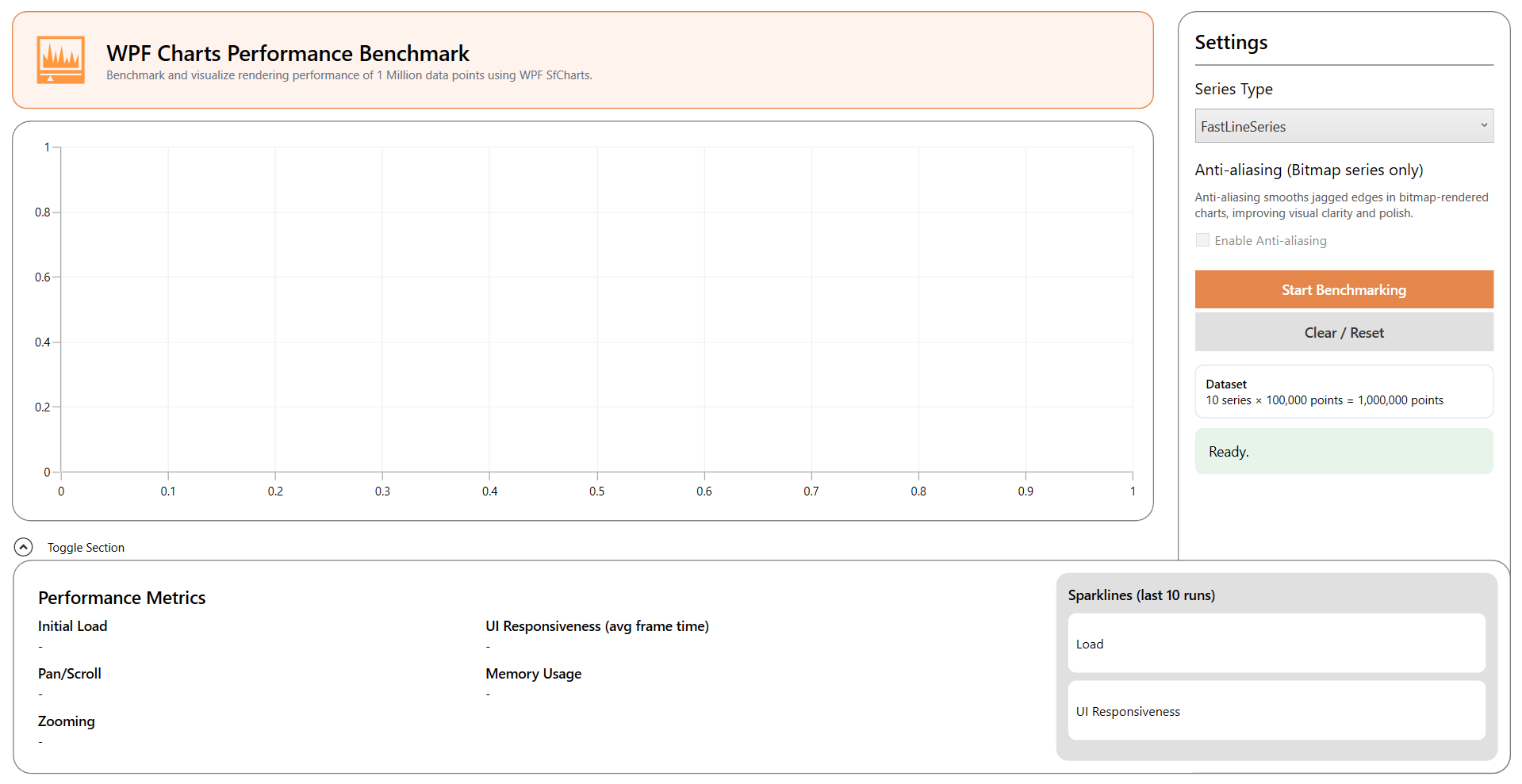This screenshot has width=1522, height=784.
Task: Click the chart histogram icon in the header
Action: (60, 59)
